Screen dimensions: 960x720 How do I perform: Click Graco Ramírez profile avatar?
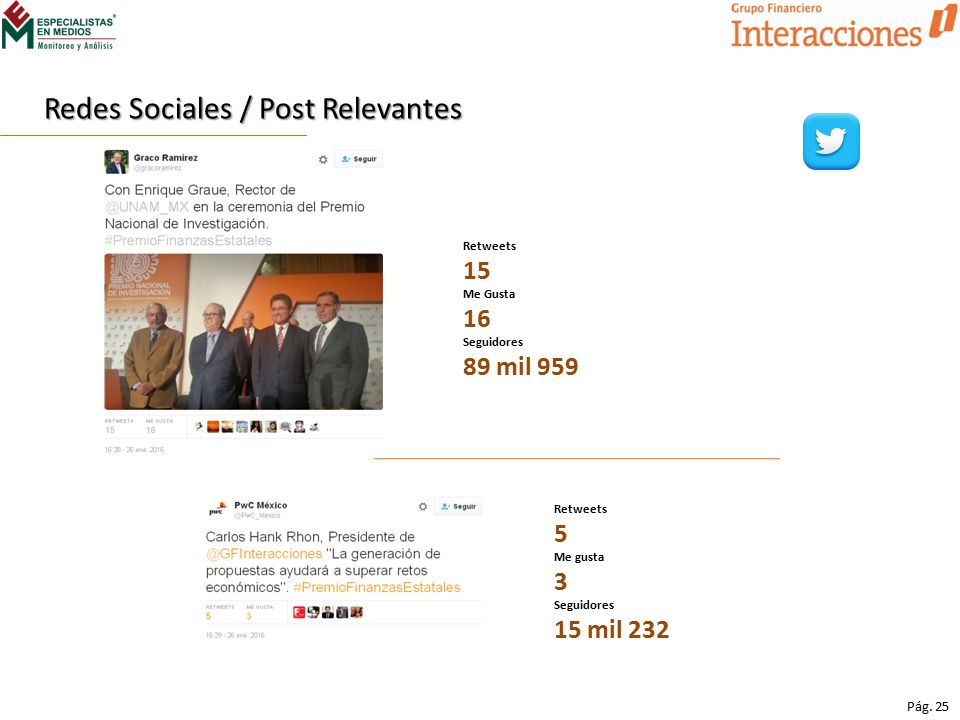pos(116,162)
